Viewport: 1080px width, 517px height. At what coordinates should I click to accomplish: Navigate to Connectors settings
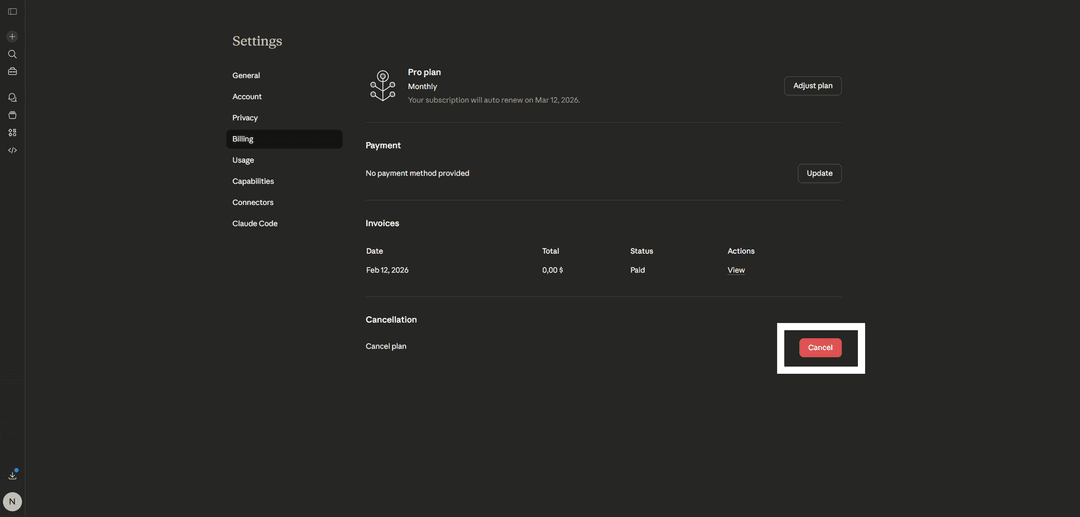253,202
